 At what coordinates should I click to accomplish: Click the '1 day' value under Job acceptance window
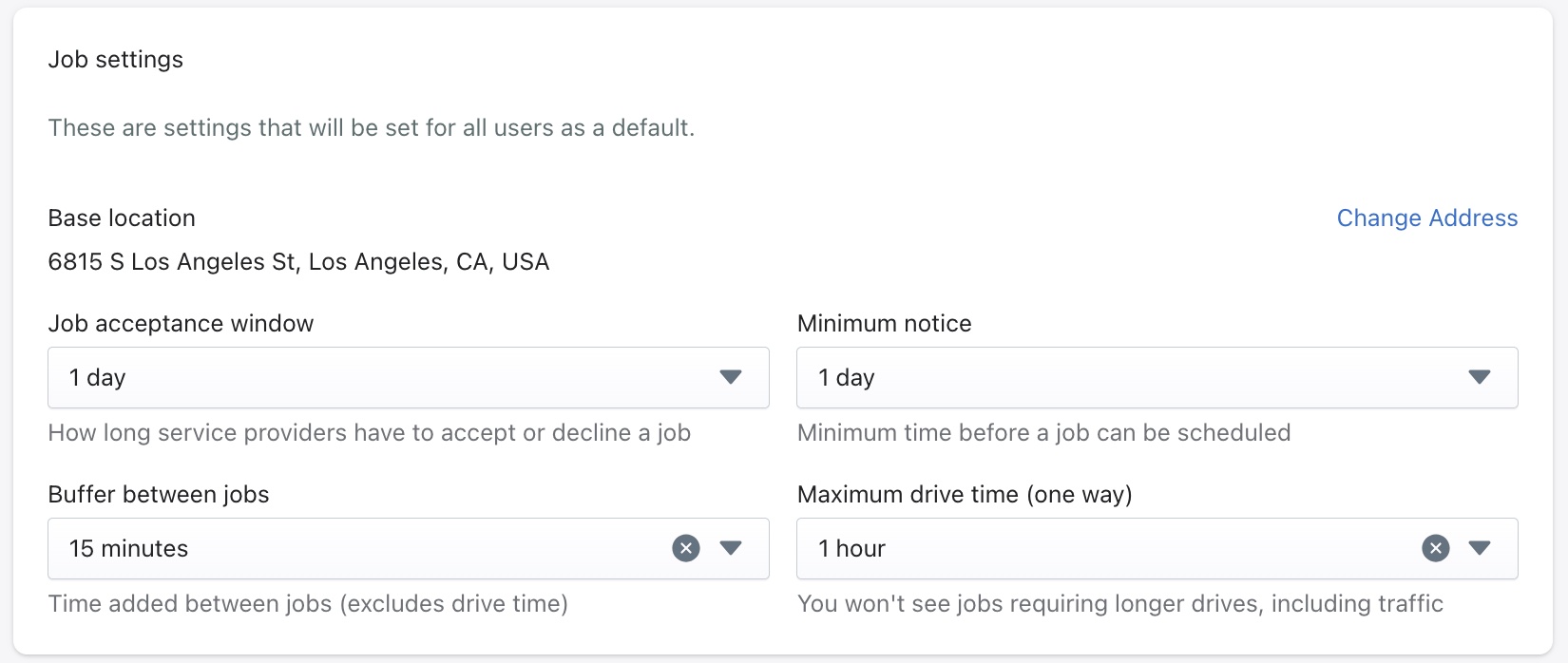98,378
